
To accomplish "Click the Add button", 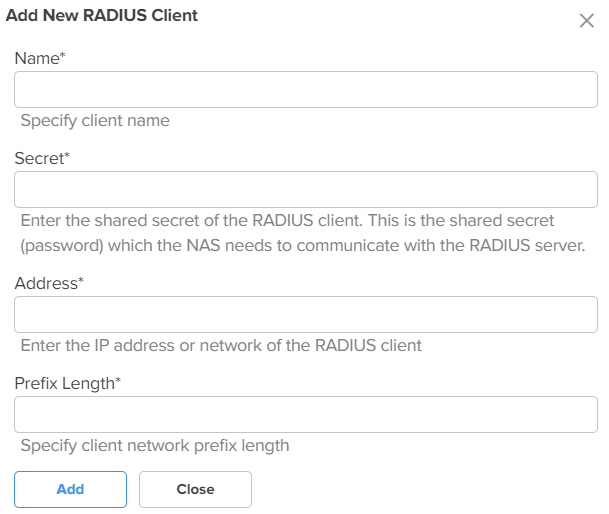I will (x=70, y=489).
